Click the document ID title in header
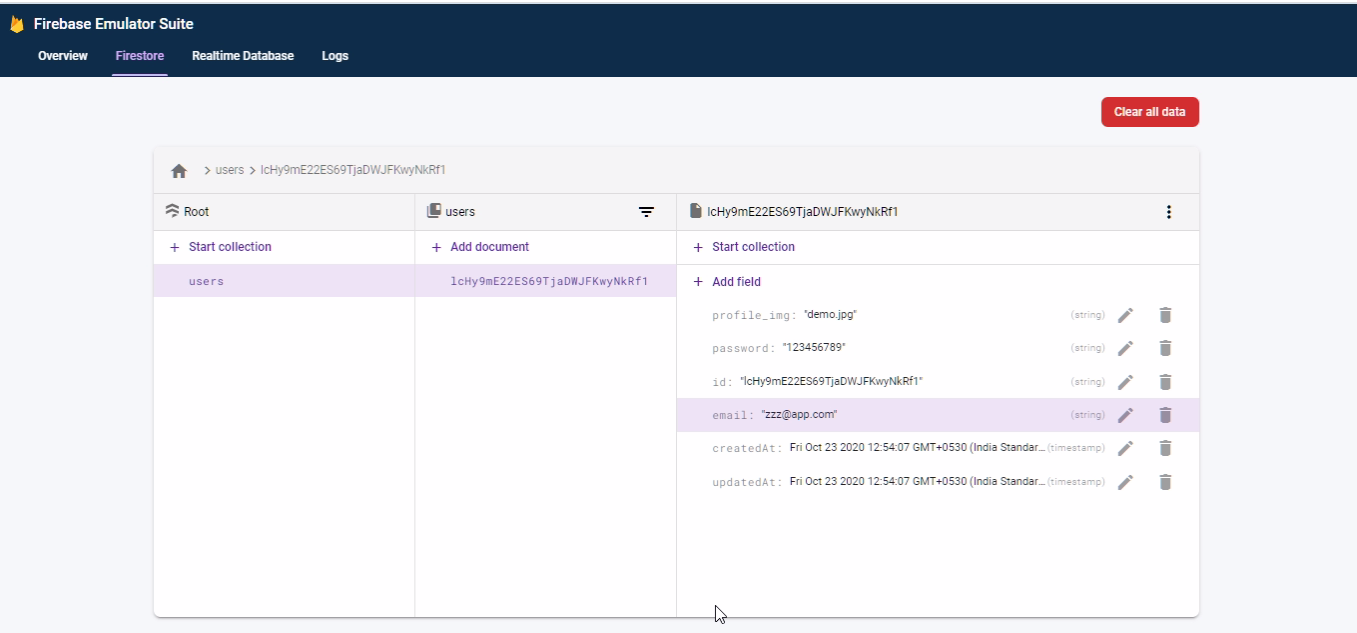The image size is (1357, 633). (803, 212)
